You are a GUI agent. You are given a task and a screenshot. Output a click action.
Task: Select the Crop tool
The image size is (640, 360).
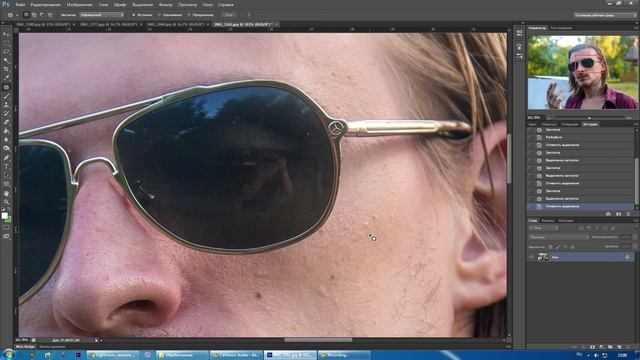tap(6, 69)
